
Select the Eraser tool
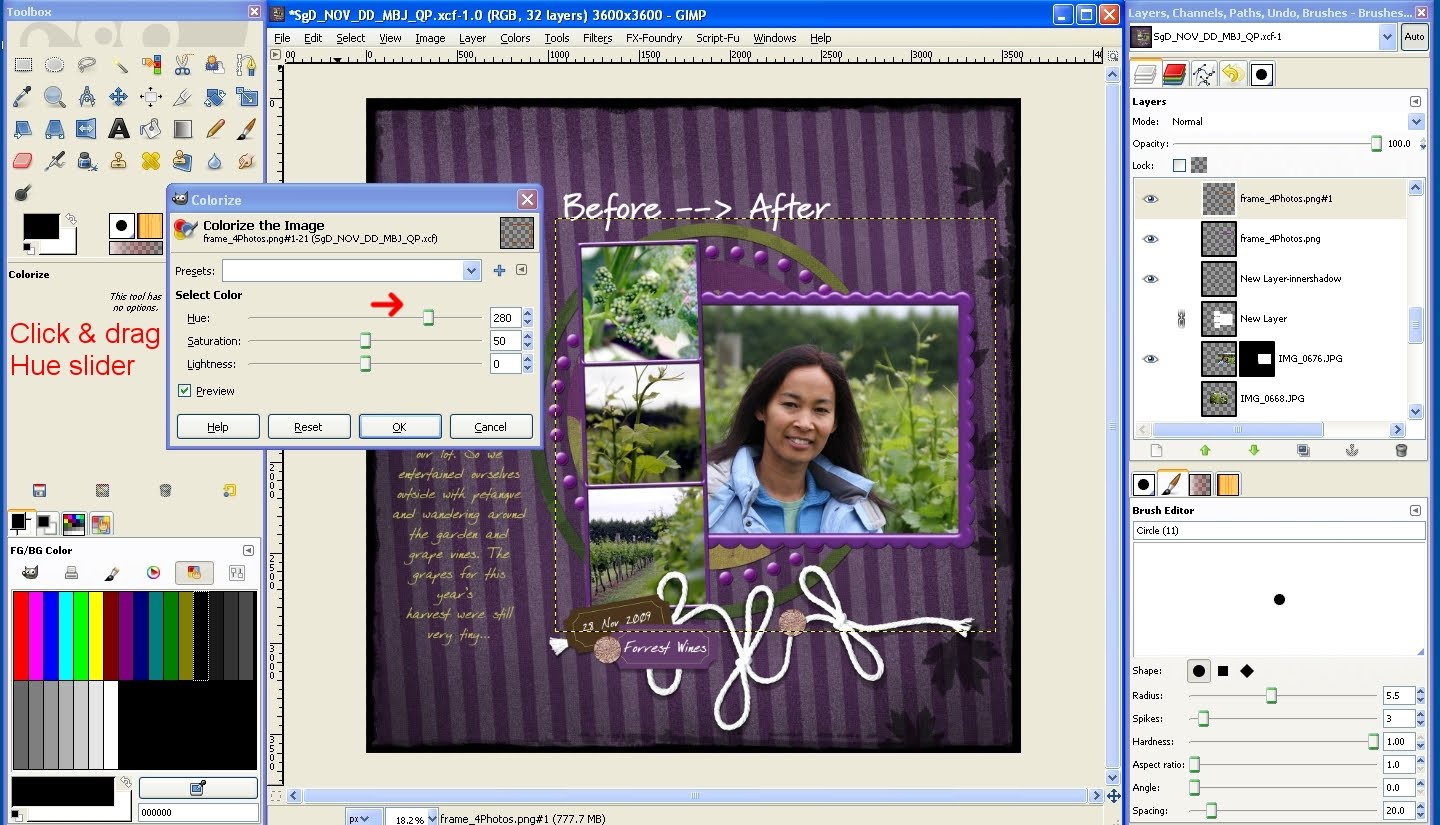click(23, 160)
